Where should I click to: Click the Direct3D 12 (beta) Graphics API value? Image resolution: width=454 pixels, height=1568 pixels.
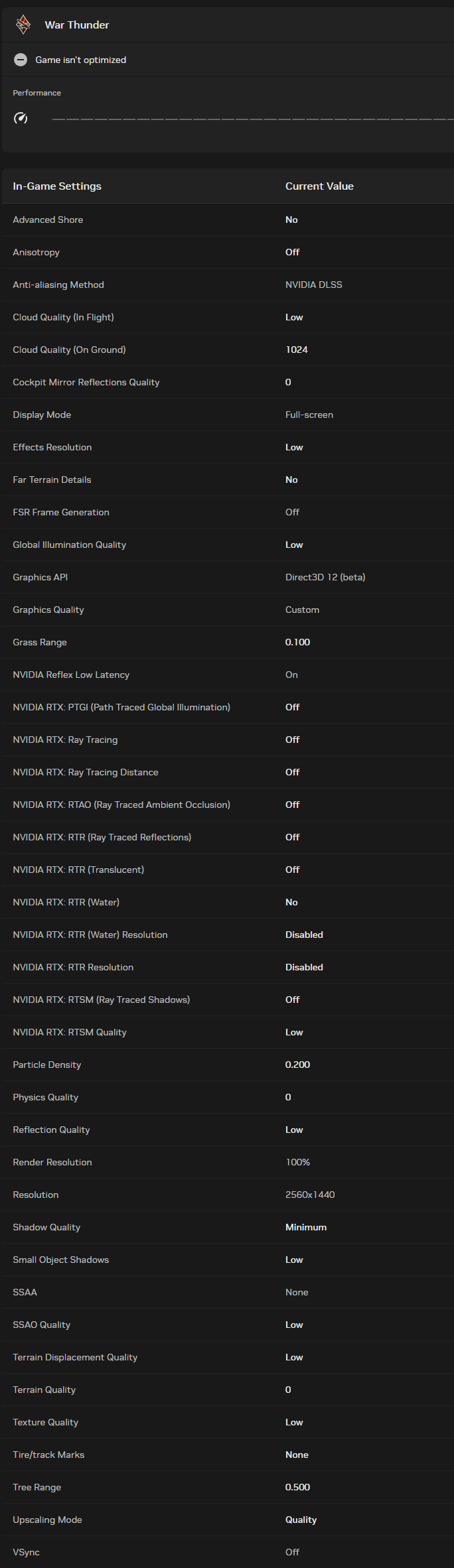[x=325, y=577]
